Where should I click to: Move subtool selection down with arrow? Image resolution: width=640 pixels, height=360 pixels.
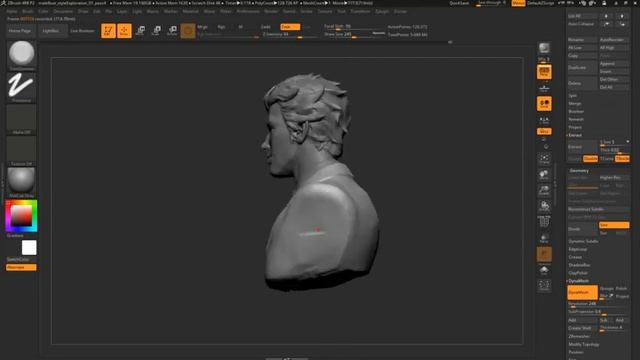pyautogui.click(x=622, y=16)
